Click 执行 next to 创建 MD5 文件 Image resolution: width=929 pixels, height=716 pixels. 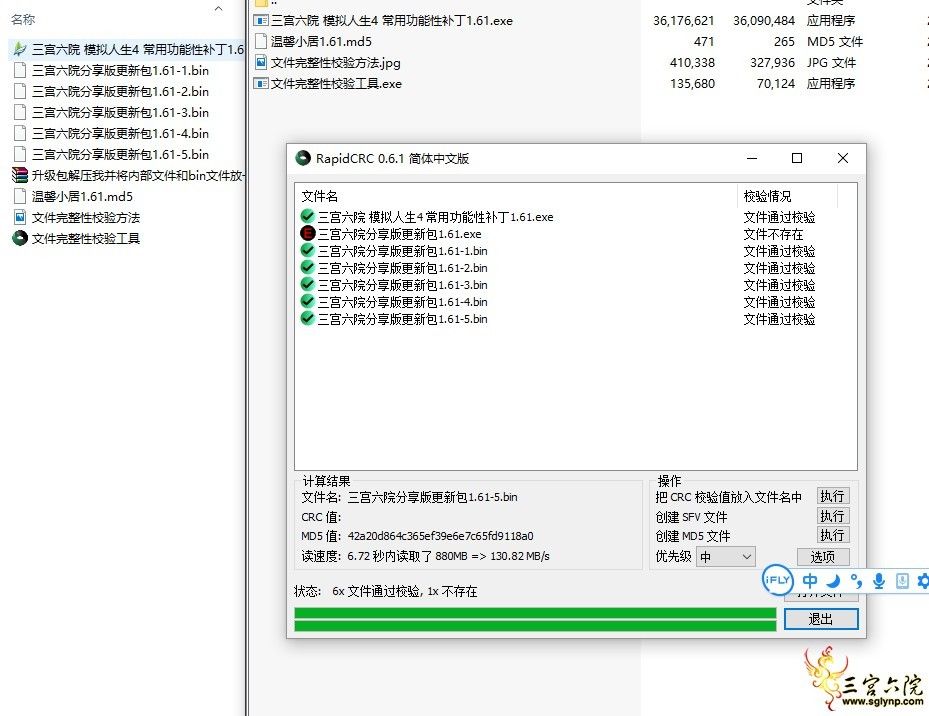[x=832, y=535]
